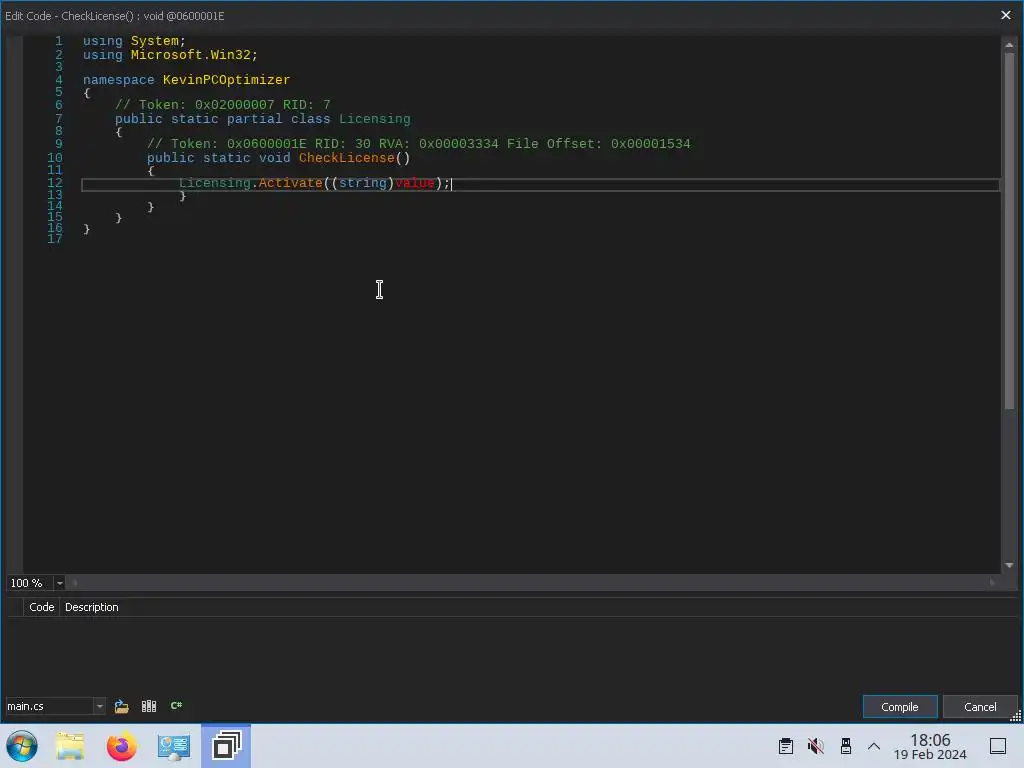This screenshot has height=768, width=1024.
Task: Click the editor vertical scrollbar thumb
Action: (x=1009, y=231)
